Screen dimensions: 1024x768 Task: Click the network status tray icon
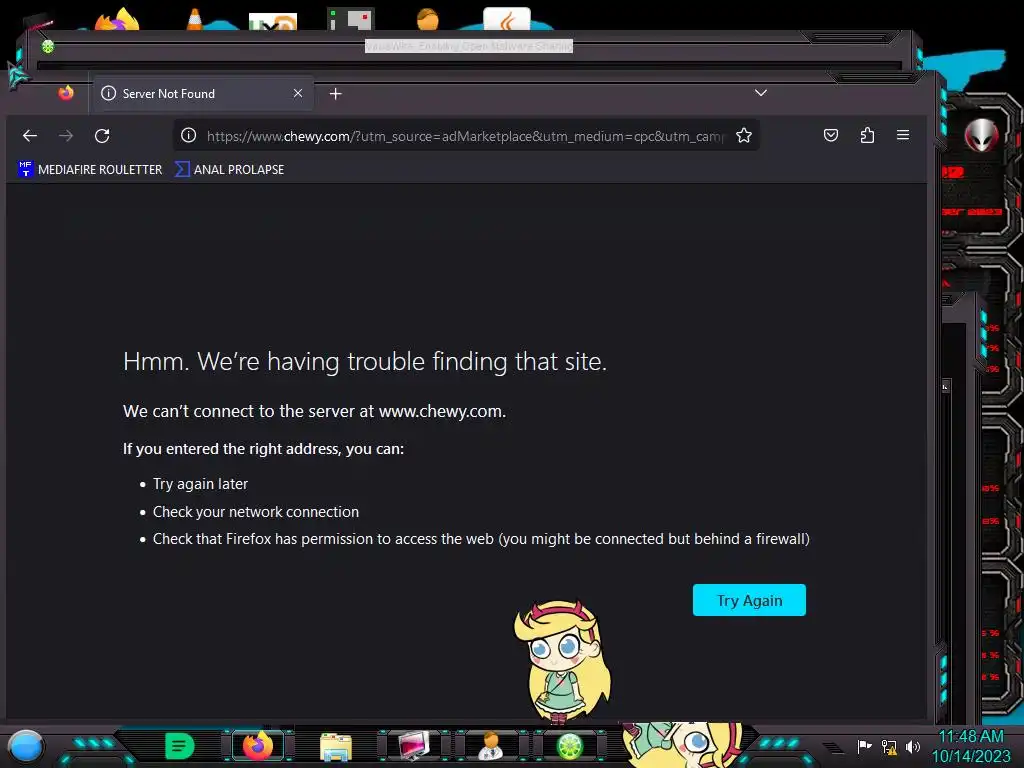[889, 746]
